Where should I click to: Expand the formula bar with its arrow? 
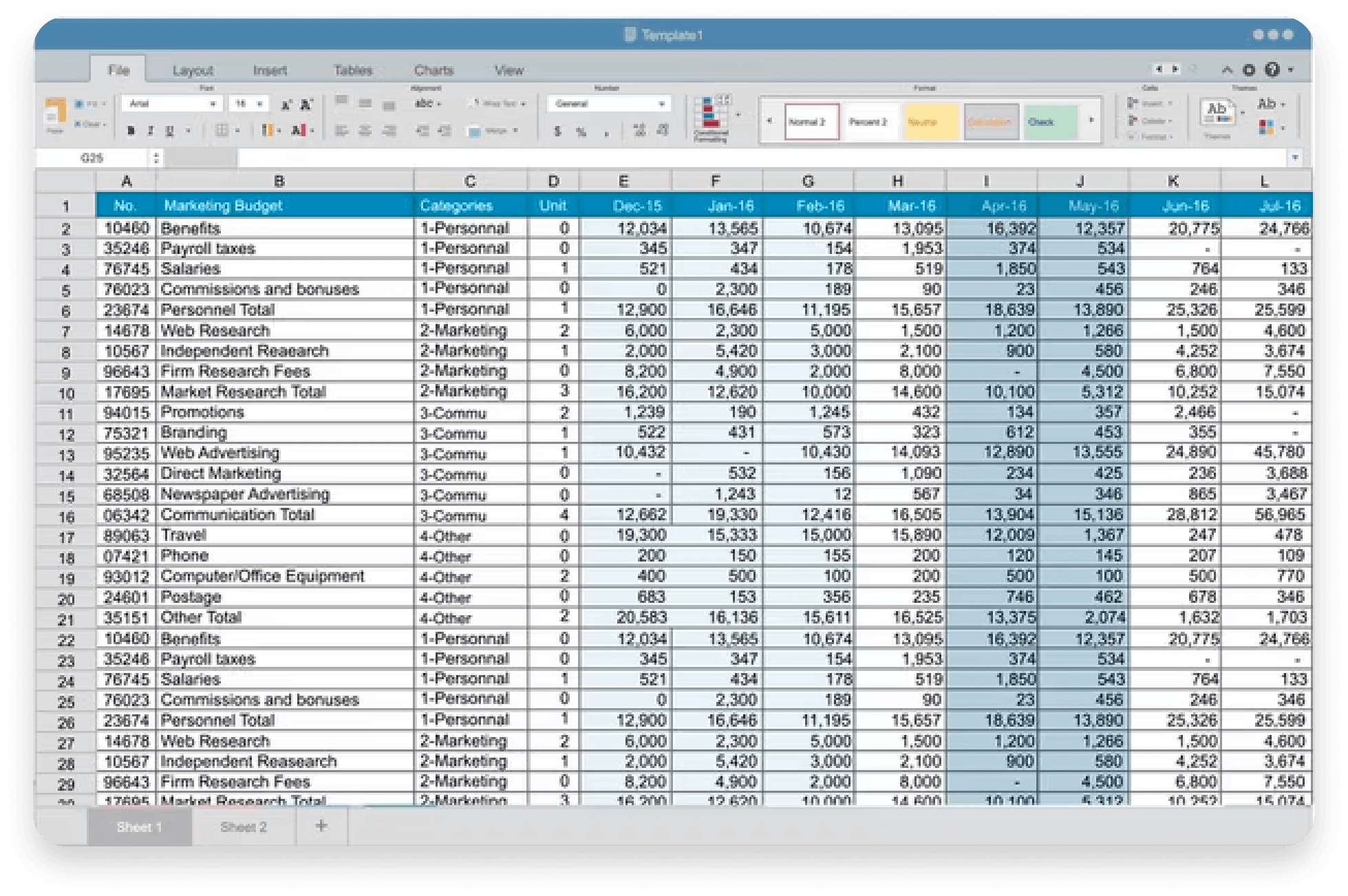click(x=1295, y=158)
